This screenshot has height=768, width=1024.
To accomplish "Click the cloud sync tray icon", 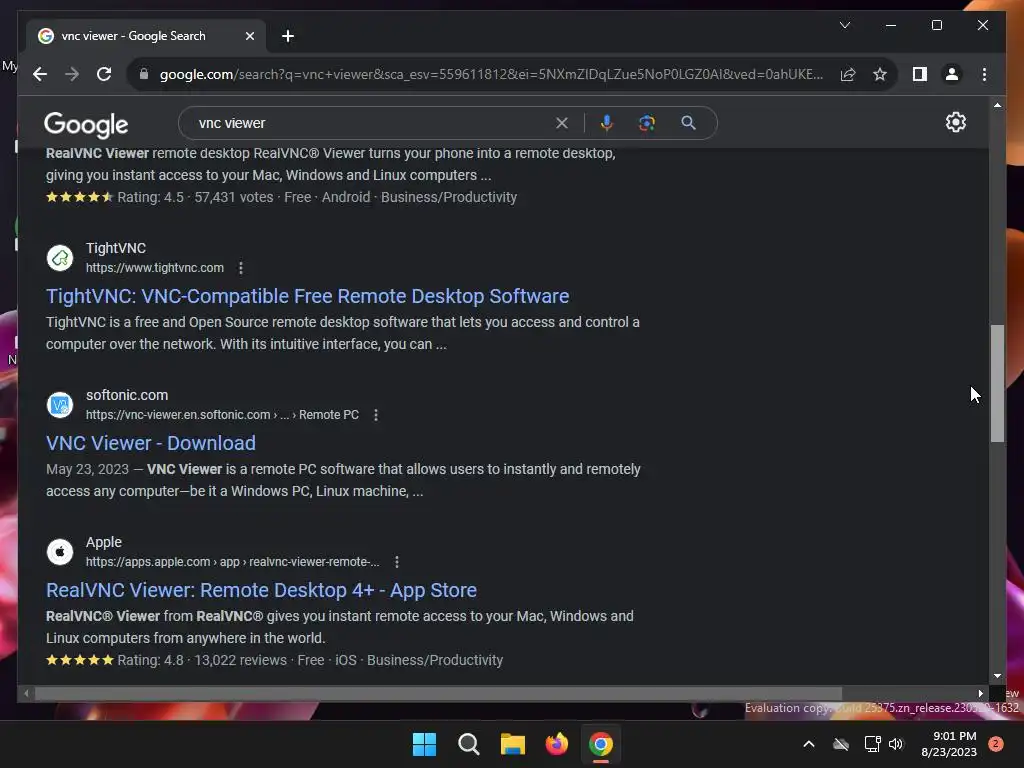I will (841, 744).
